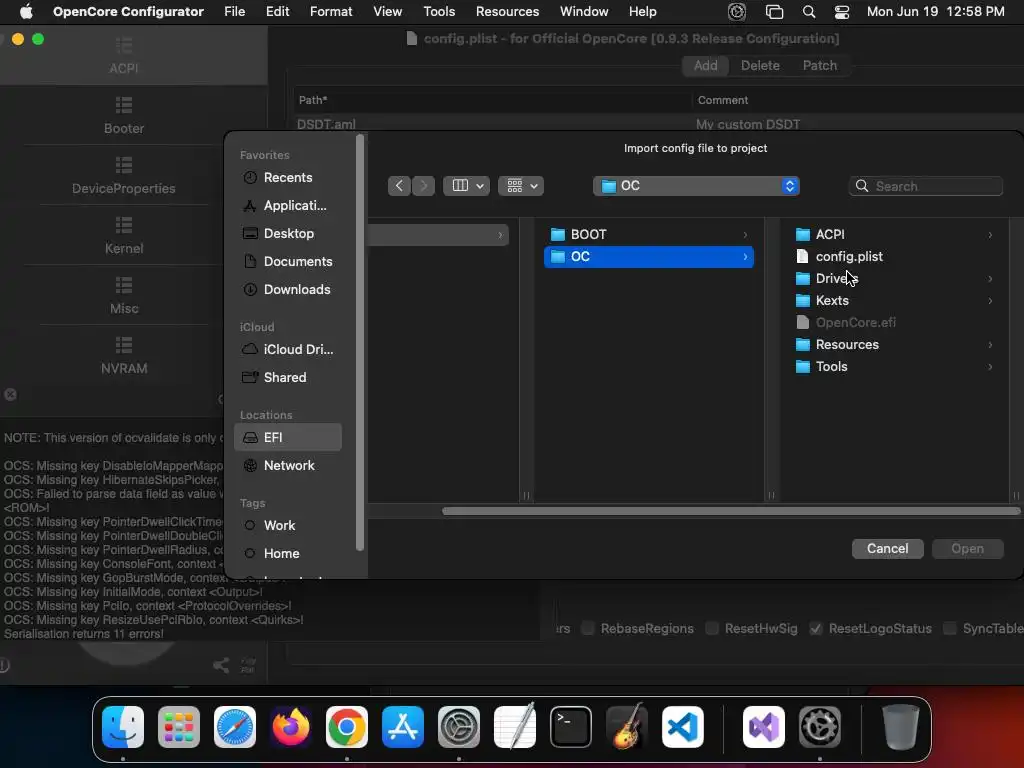Click the file dialog Search field
1024x768 pixels.
[x=925, y=186]
